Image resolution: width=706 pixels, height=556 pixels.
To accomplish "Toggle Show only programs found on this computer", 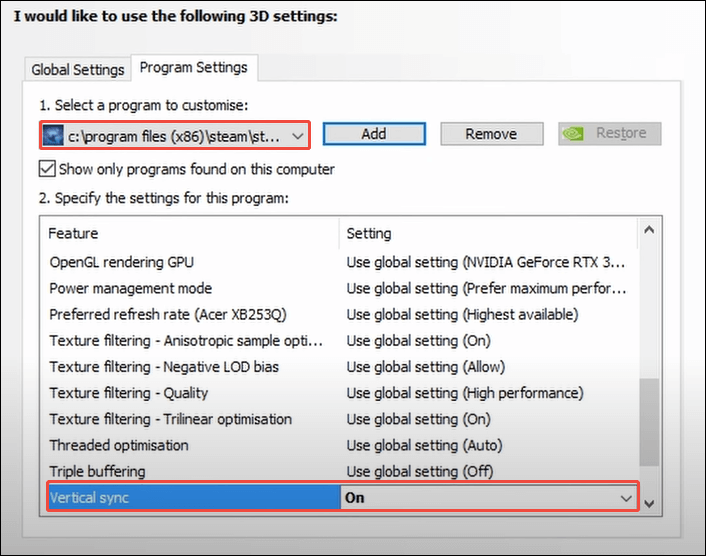I will [47, 169].
